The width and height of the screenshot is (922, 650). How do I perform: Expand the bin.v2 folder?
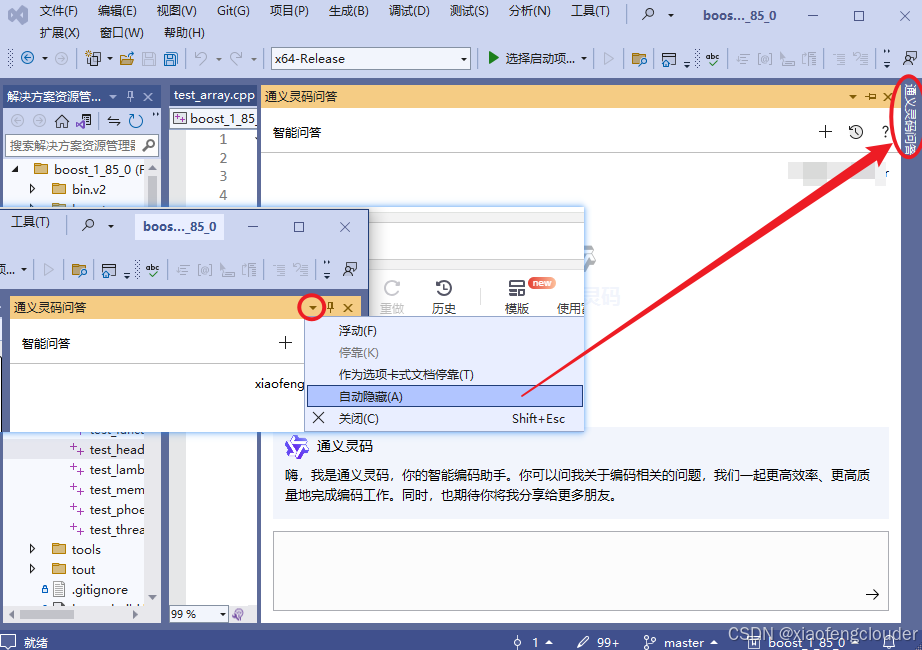click(32, 189)
